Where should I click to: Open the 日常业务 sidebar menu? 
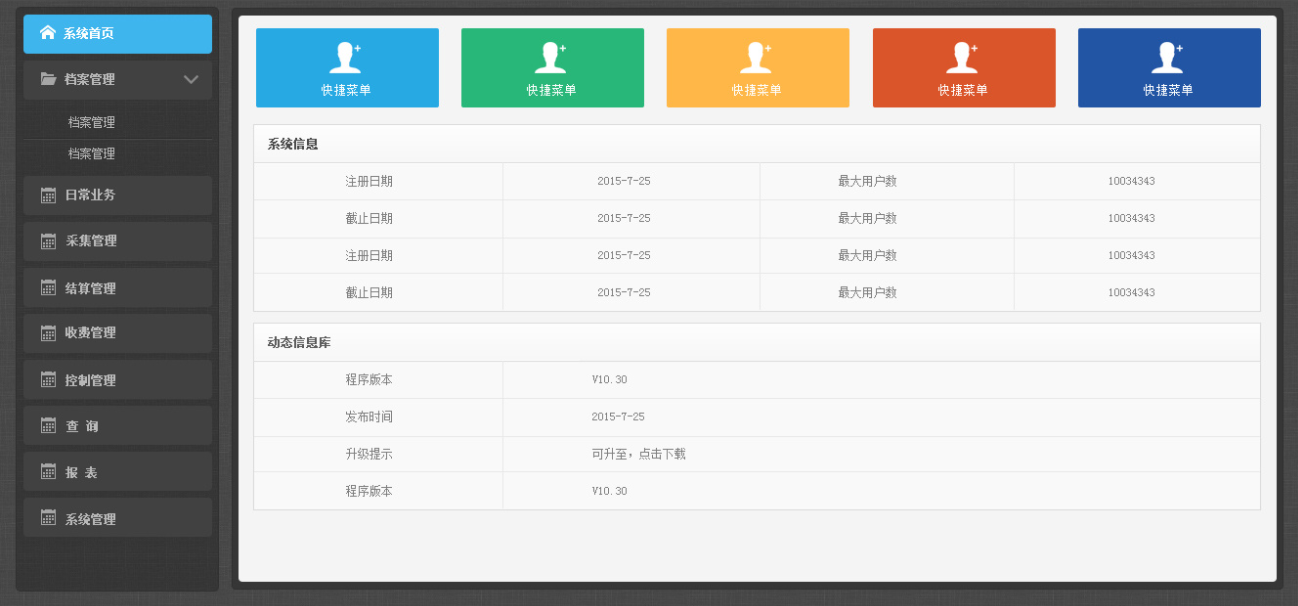click(118, 195)
